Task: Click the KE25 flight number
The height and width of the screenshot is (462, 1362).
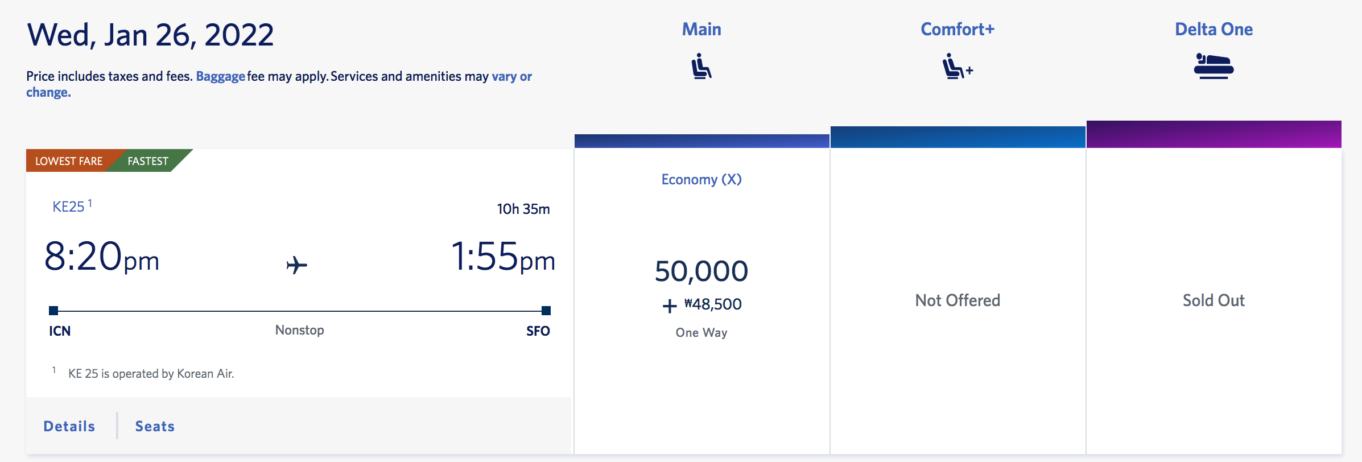Action: click(x=72, y=207)
